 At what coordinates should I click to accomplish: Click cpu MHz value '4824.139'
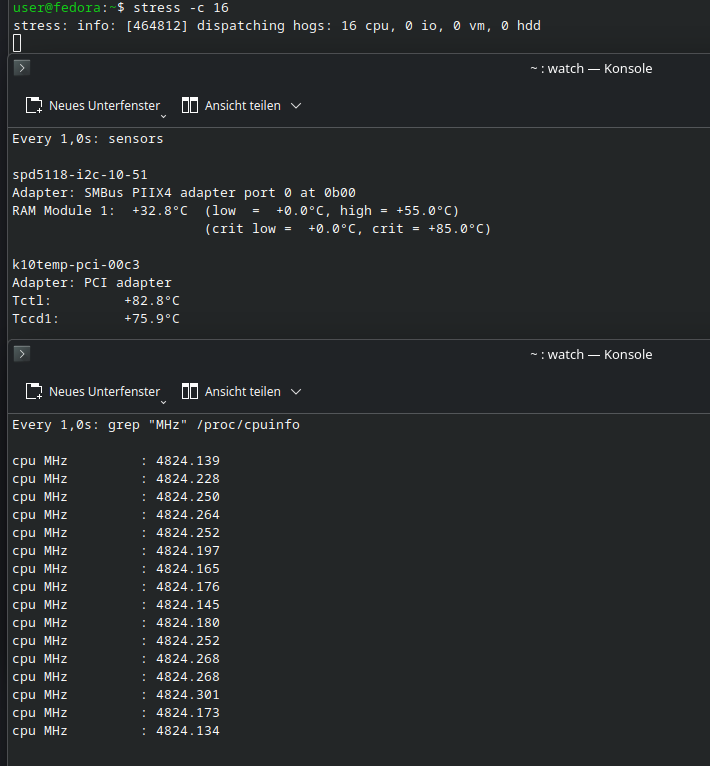click(188, 461)
